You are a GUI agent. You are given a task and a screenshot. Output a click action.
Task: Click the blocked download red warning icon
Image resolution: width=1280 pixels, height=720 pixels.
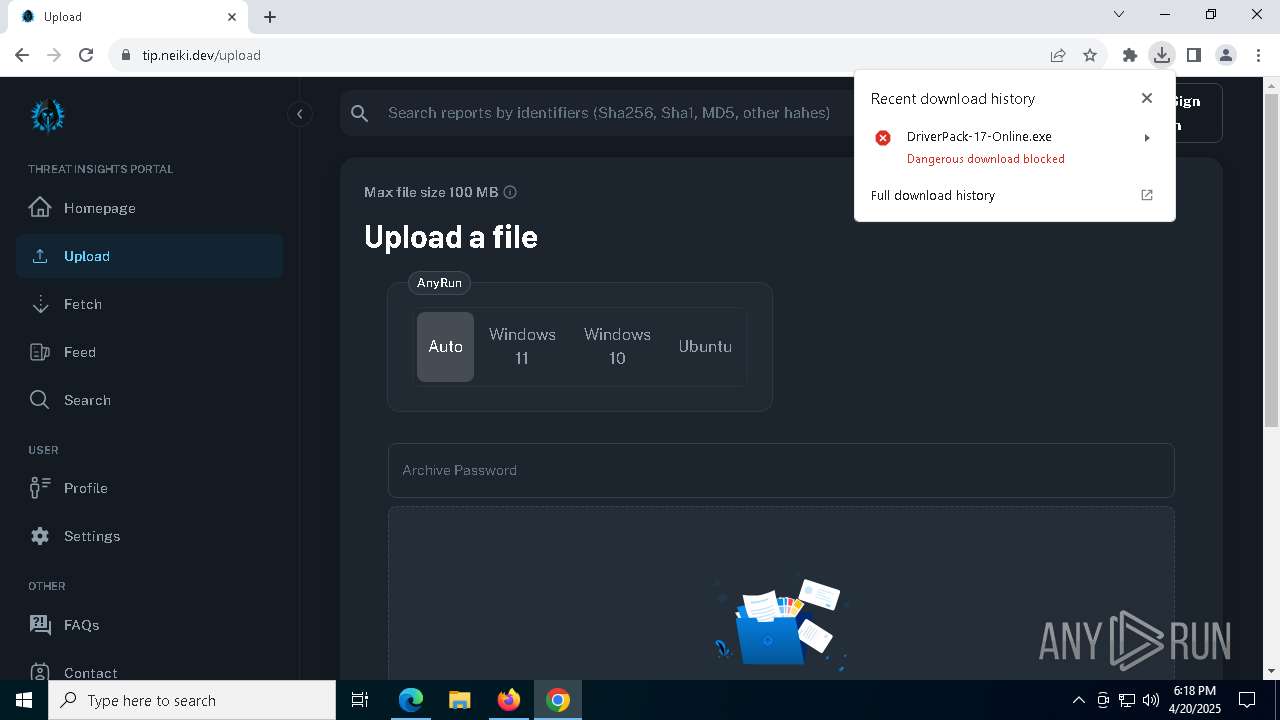tap(883, 138)
